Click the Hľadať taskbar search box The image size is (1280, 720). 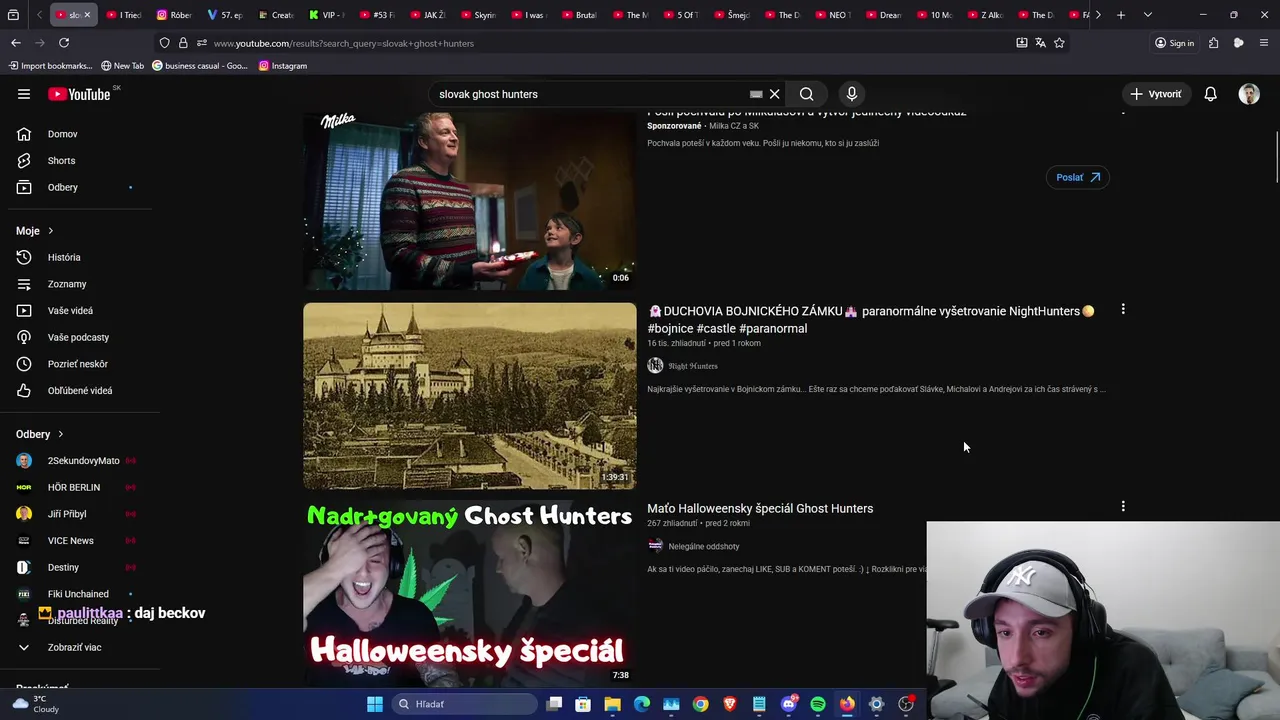pyautogui.click(x=464, y=704)
